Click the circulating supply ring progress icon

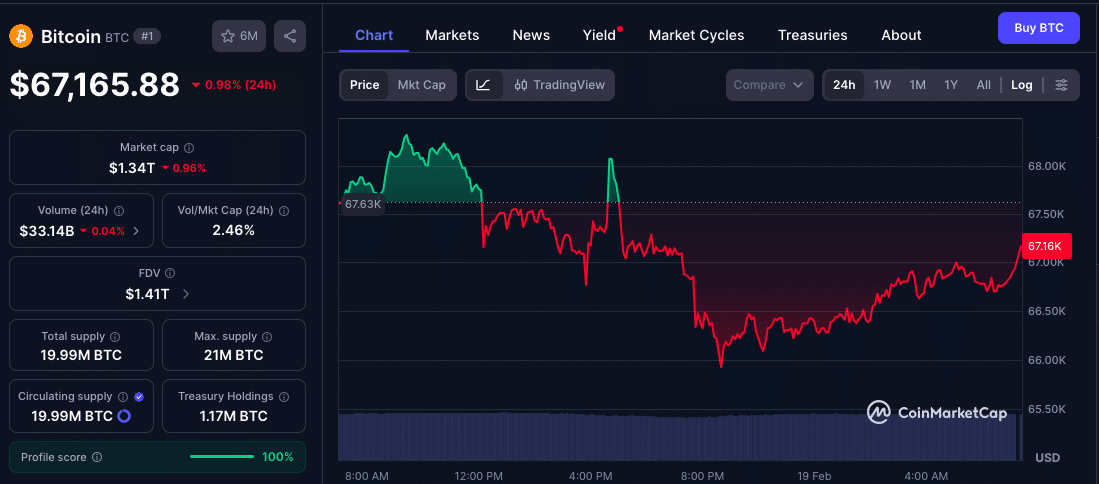pos(124,416)
